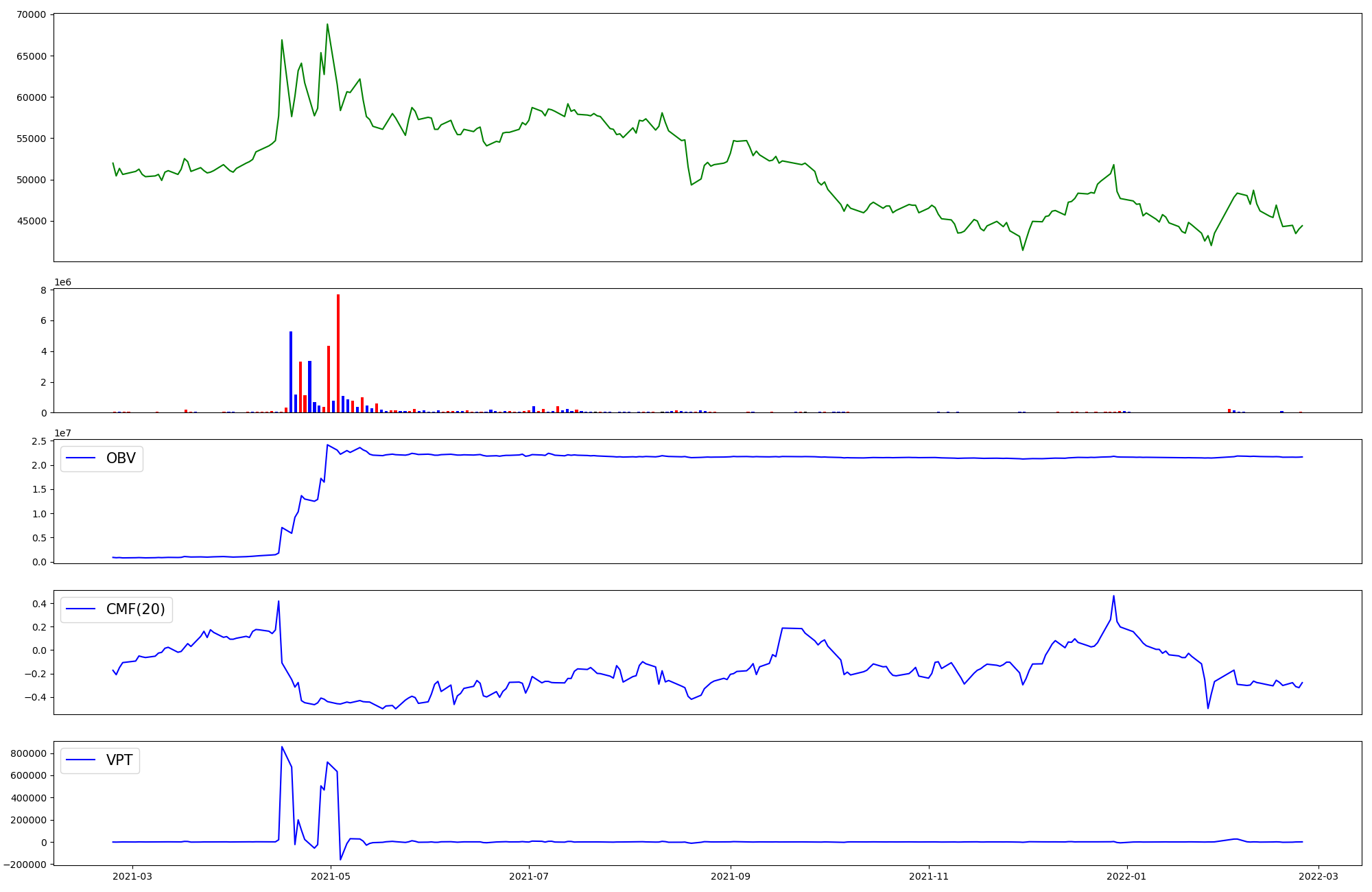Click the 1e7 OBV scale label

tap(62, 434)
